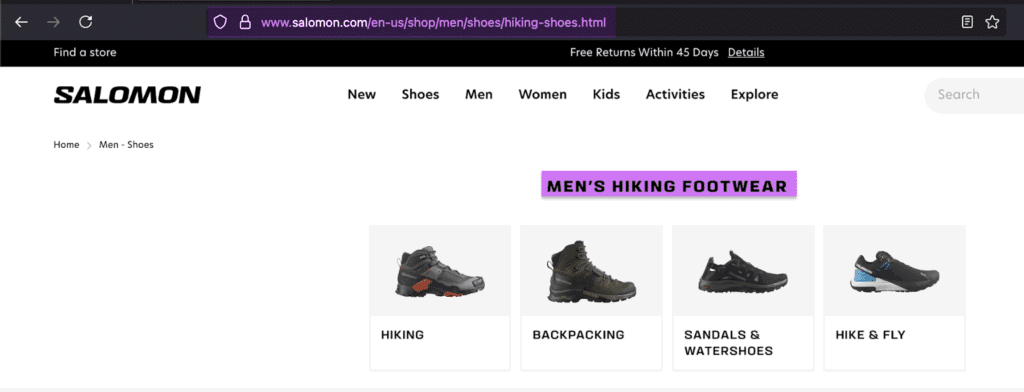Bookmark this page with the star icon
This screenshot has width=1024, height=392.
(992, 22)
